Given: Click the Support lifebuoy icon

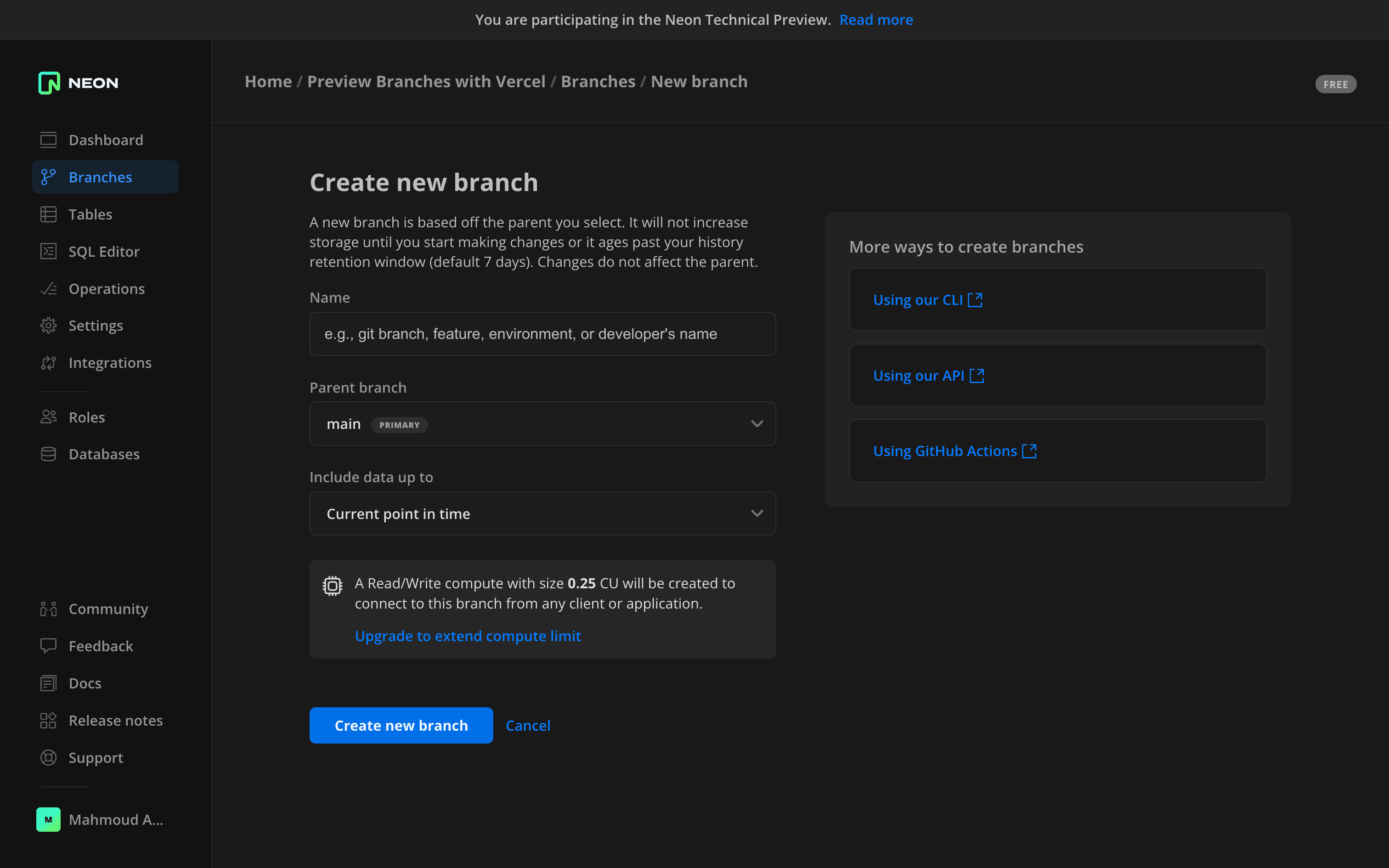Looking at the screenshot, I should [x=48, y=758].
